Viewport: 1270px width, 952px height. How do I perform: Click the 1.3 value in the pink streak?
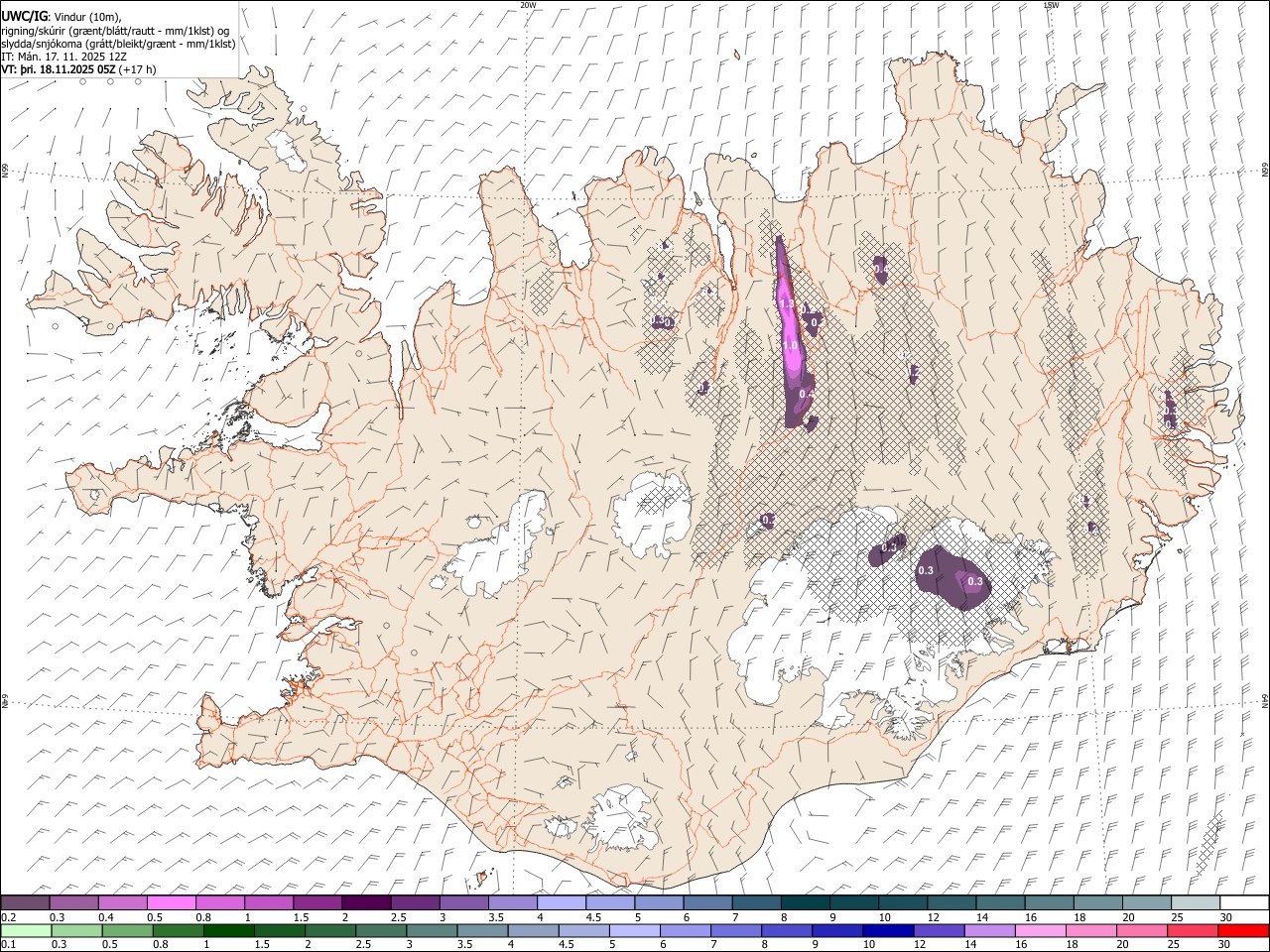pyautogui.click(x=787, y=304)
